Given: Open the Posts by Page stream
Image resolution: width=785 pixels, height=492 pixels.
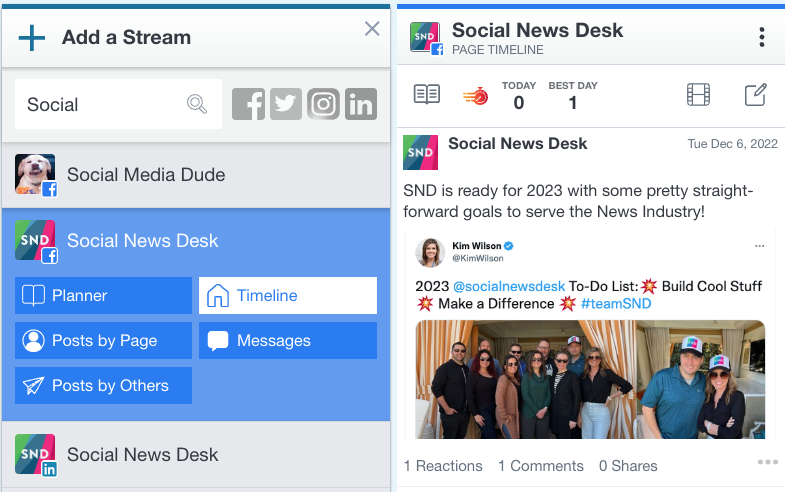Looking at the screenshot, I should click(x=103, y=340).
